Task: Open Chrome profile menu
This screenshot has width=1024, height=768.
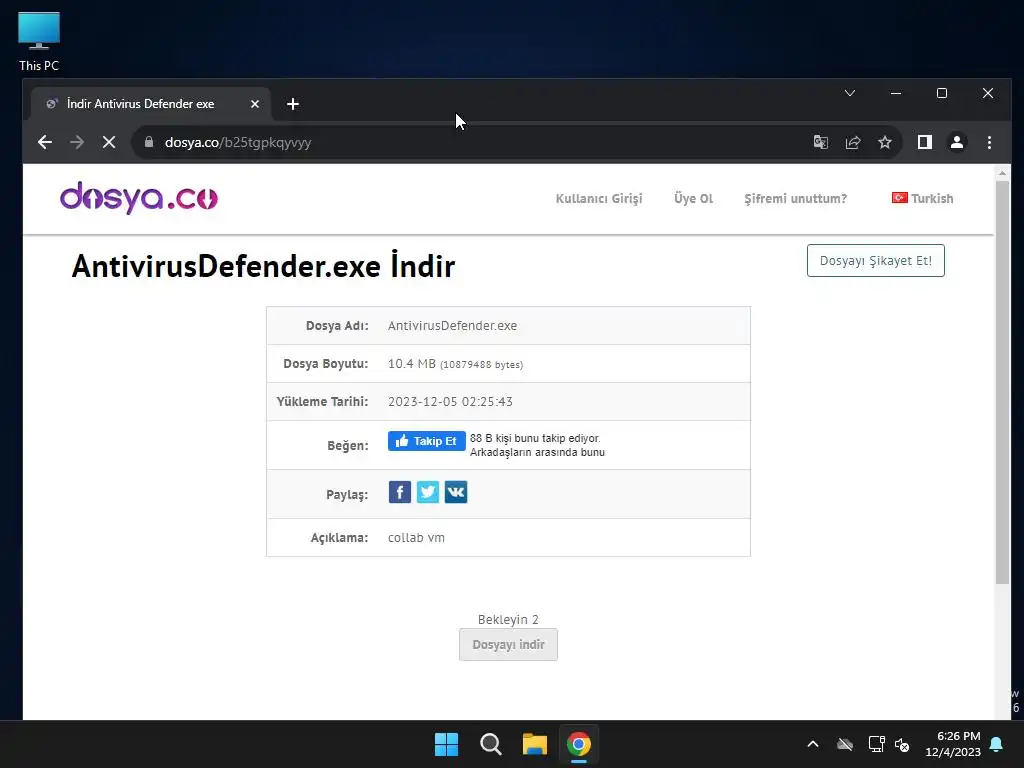Action: coord(957,142)
